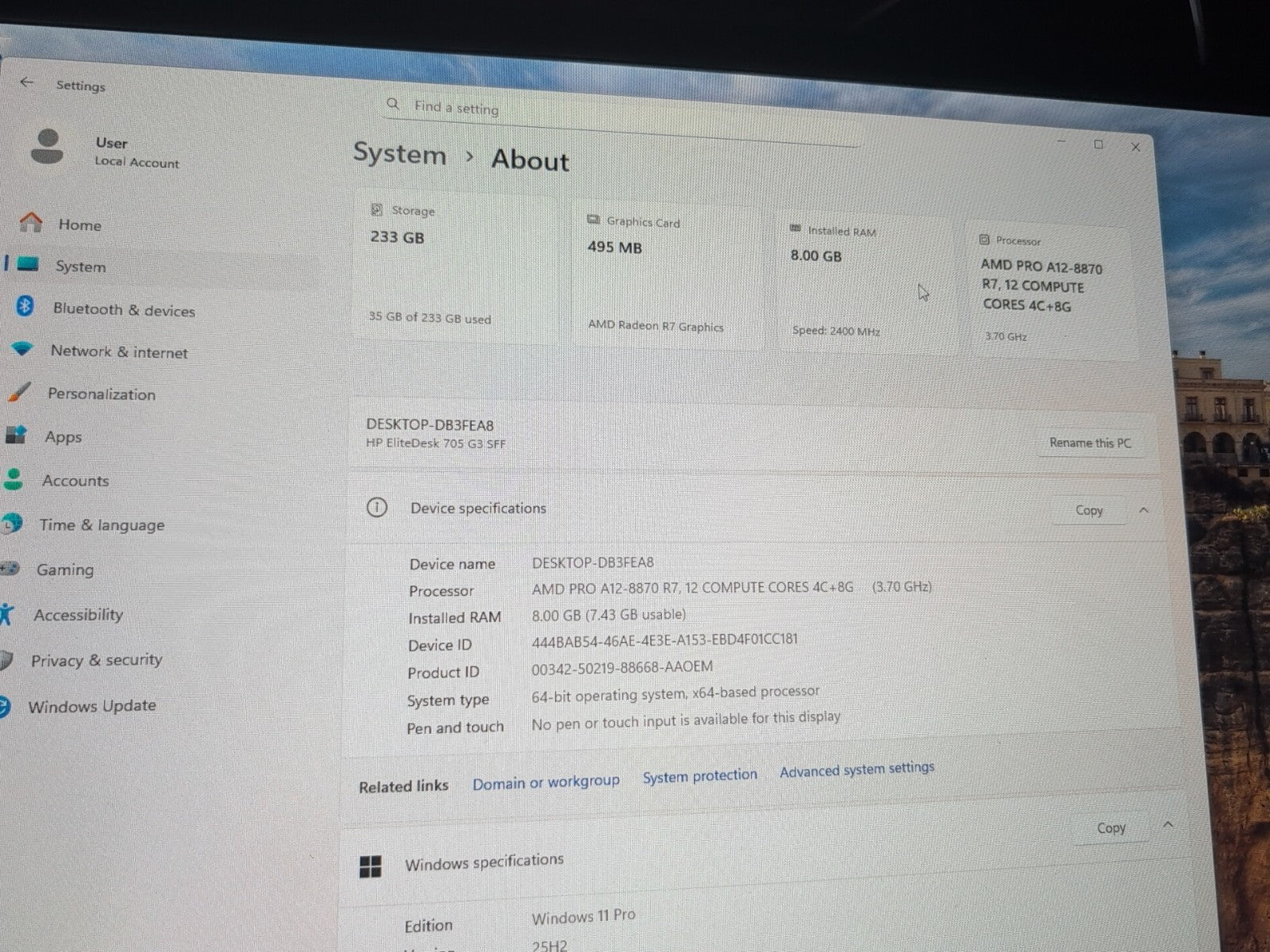Screen dimensions: 1270x952
Task: Close the Settings window
Action: tap(1136, 147)
